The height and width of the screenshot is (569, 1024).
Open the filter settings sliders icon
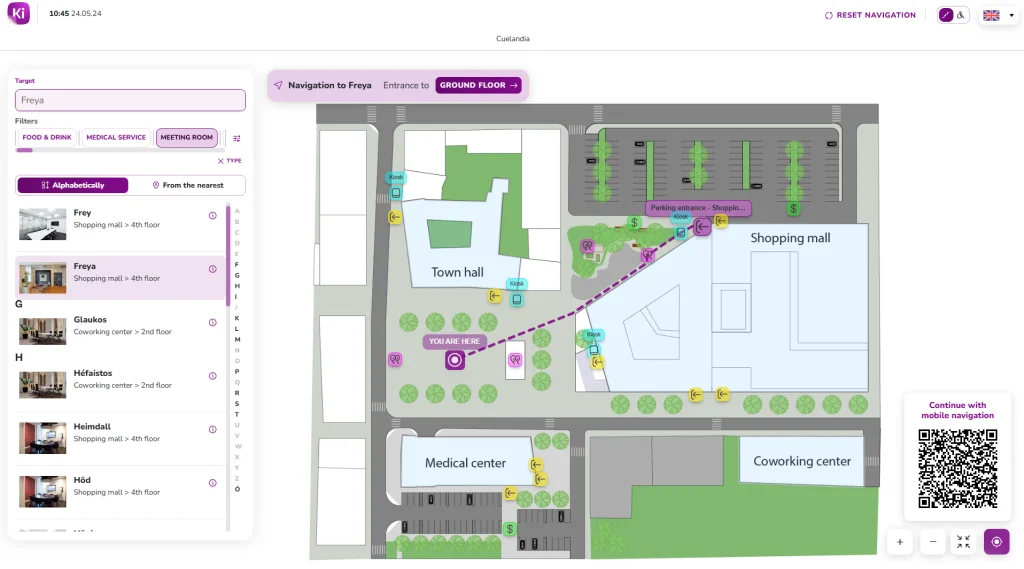tap(237, 138)
